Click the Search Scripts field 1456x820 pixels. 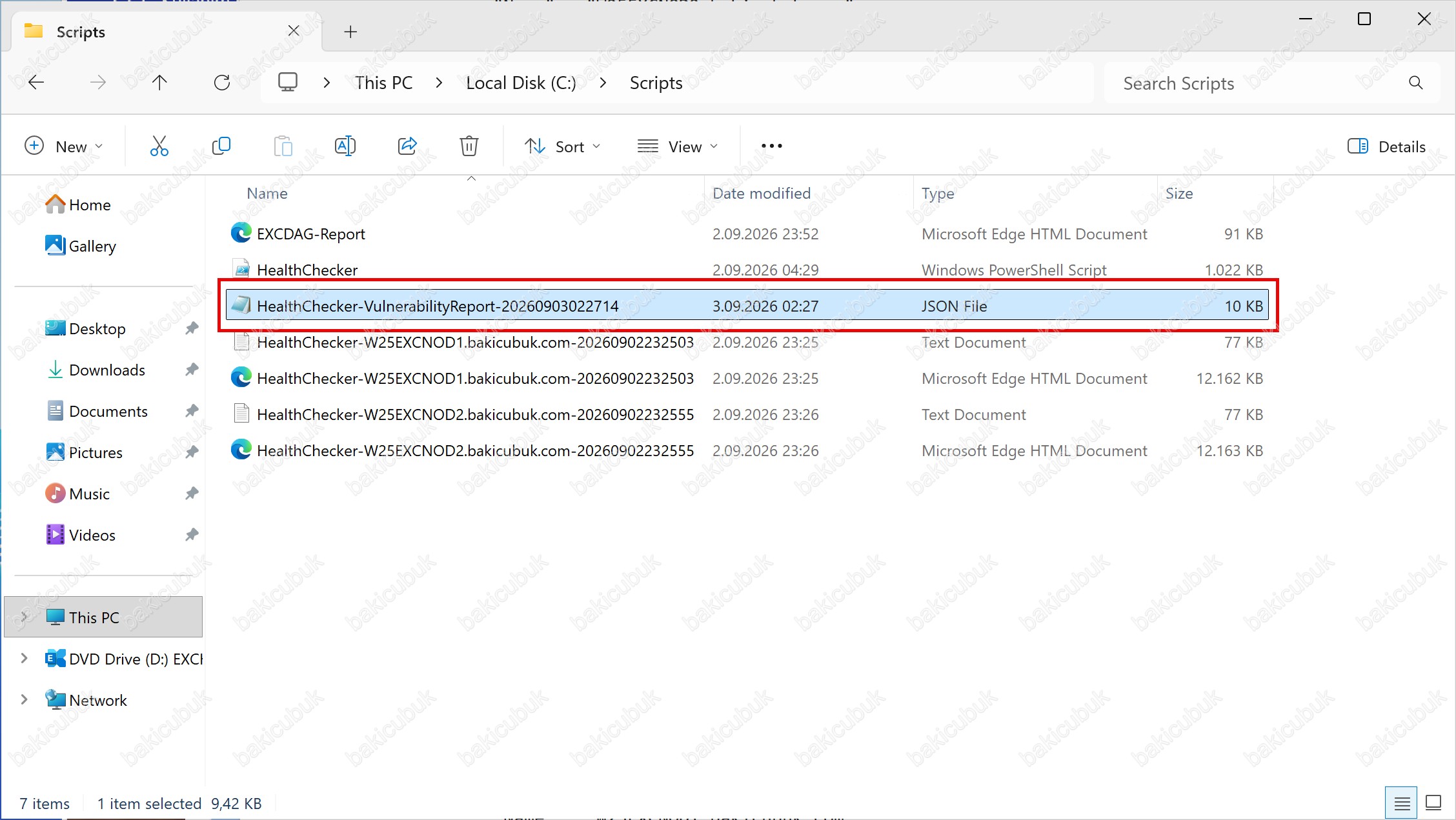[x=1259, y=83]
